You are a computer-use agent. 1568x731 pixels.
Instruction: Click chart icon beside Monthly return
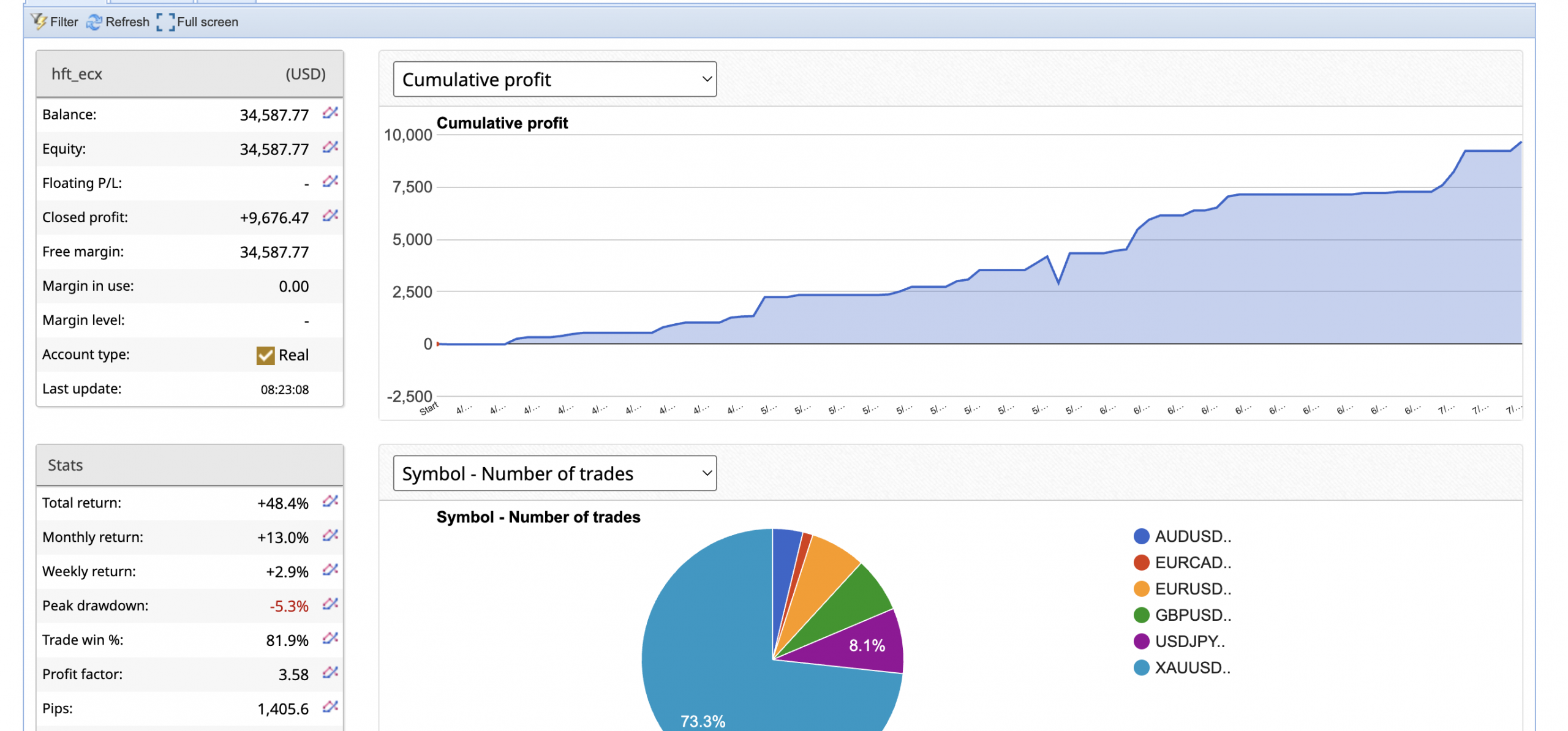330,536
